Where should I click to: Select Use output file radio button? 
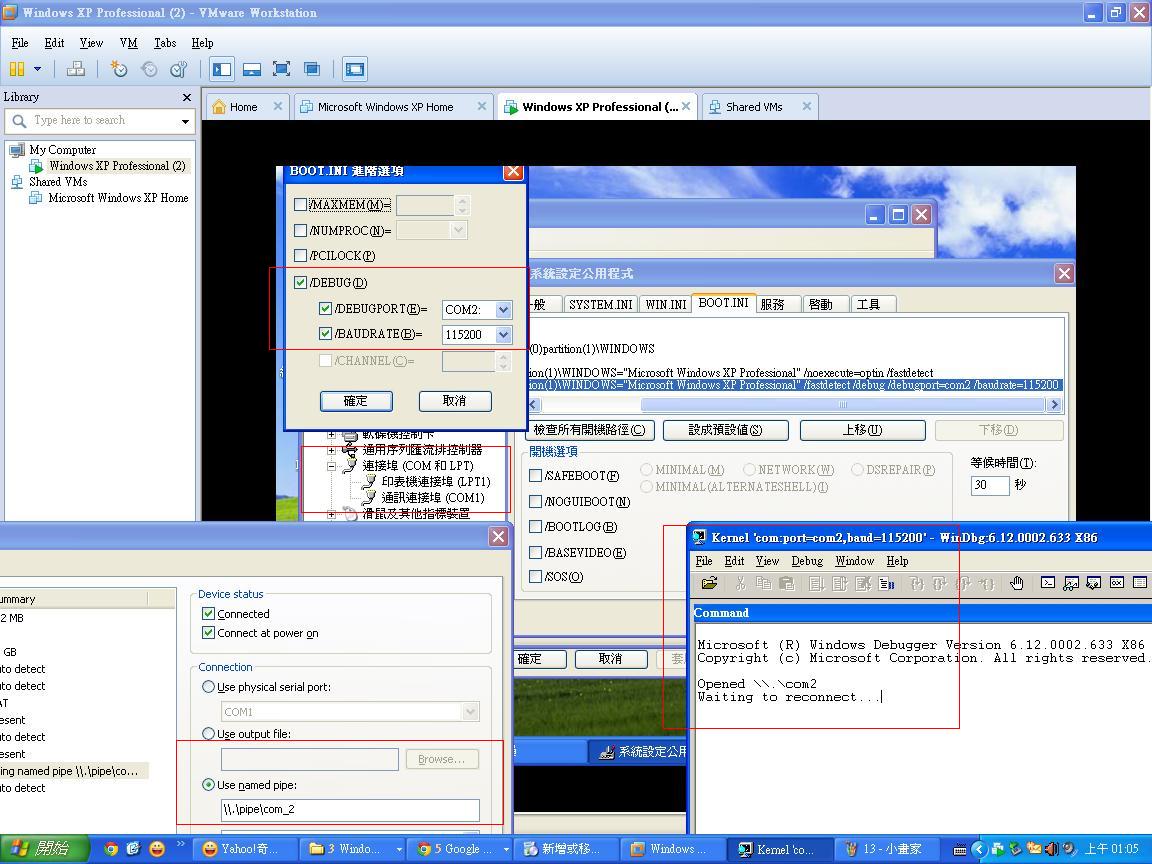208,734
